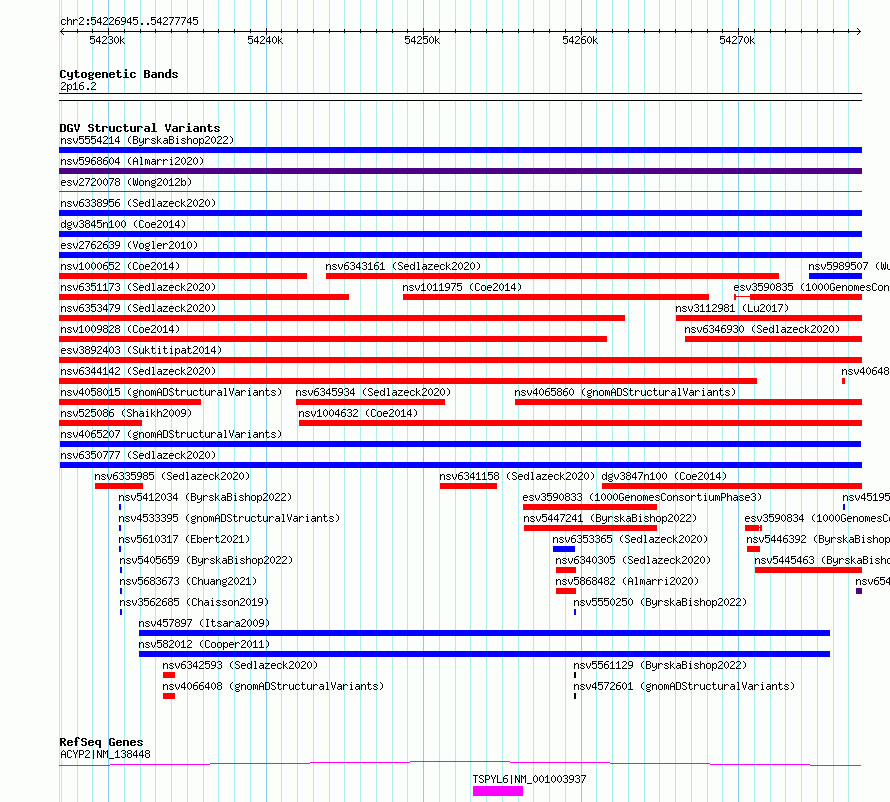Click the 54250k ruler position label
This screenshot has width=890, height=802.
[x=422, y=40]
